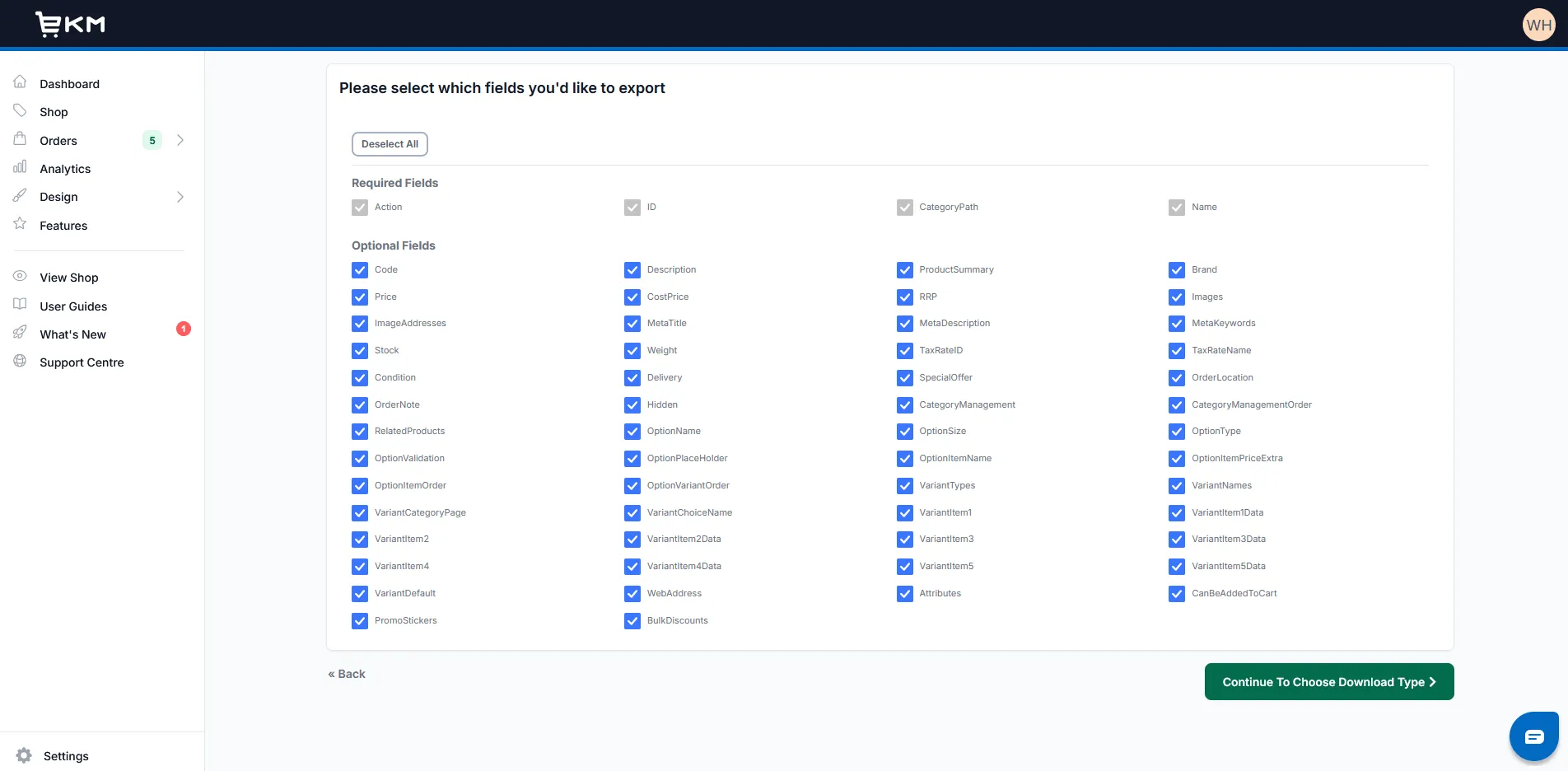Open Dashboard from the sidebar
The width and height of the screenshot is (1568, 771).
coord(69,84)
